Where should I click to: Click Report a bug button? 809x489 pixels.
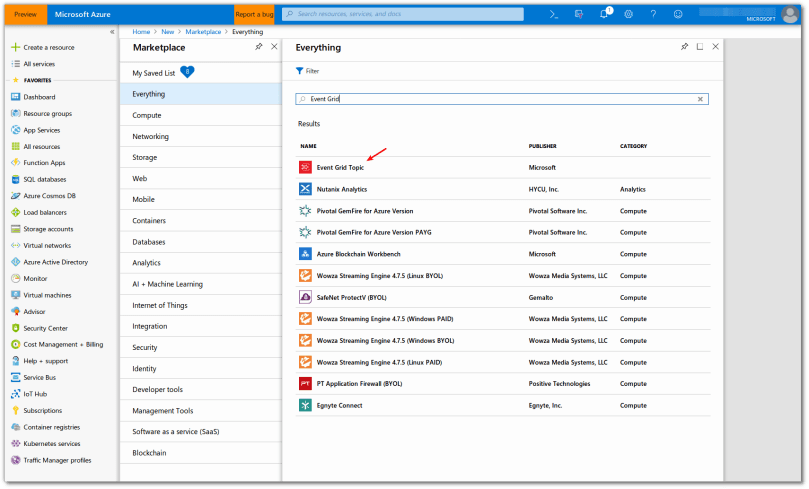(254, 14)
